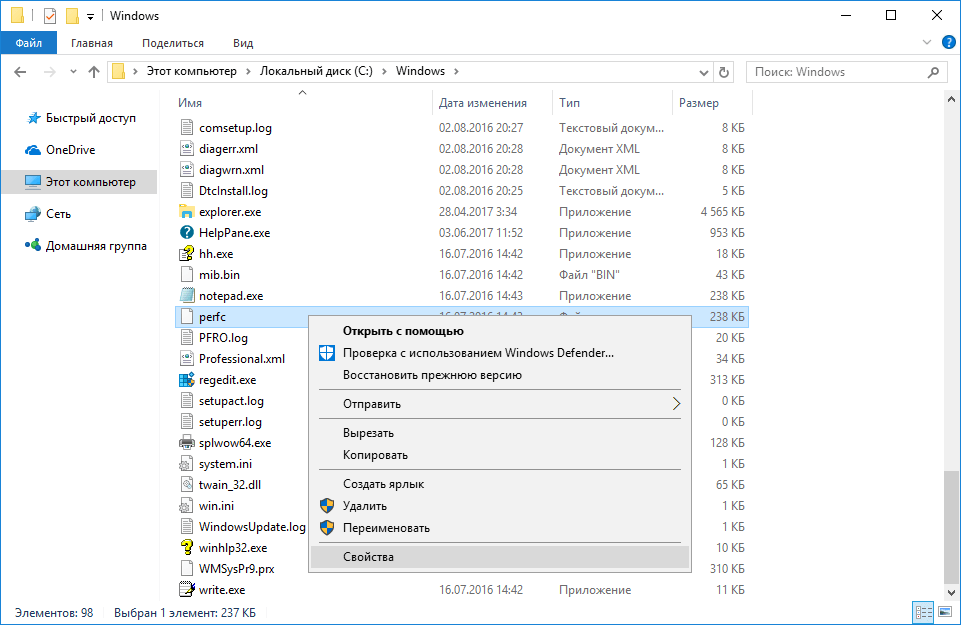Expand path chevron after Локальный диск (C:)
This screenshot has width=961, height=625.
384,71
